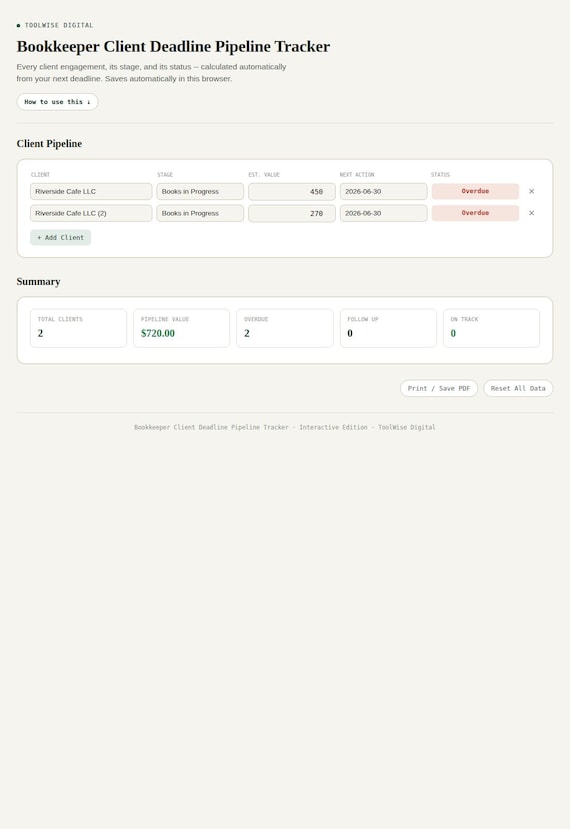Click the Next Action column header
Viewport: 570px width, 829px height.
[357, 174]
